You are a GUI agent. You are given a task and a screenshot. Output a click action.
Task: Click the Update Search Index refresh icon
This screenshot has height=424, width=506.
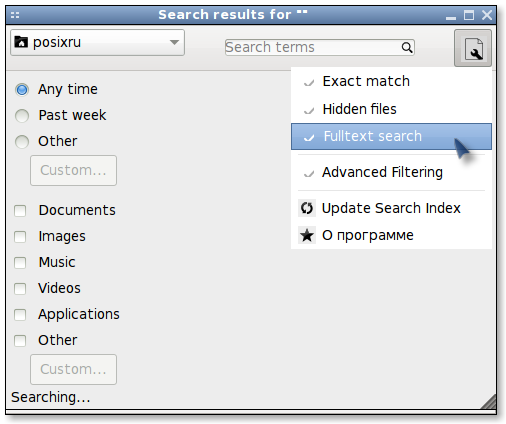tap(307, 208)
